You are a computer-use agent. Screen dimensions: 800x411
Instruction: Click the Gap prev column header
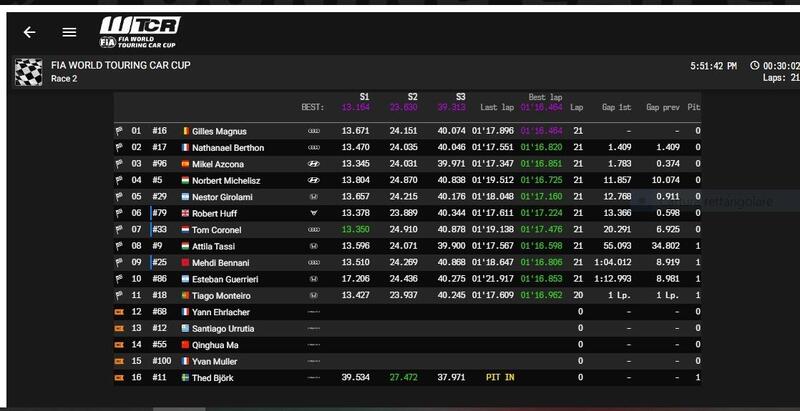[663, 107]
